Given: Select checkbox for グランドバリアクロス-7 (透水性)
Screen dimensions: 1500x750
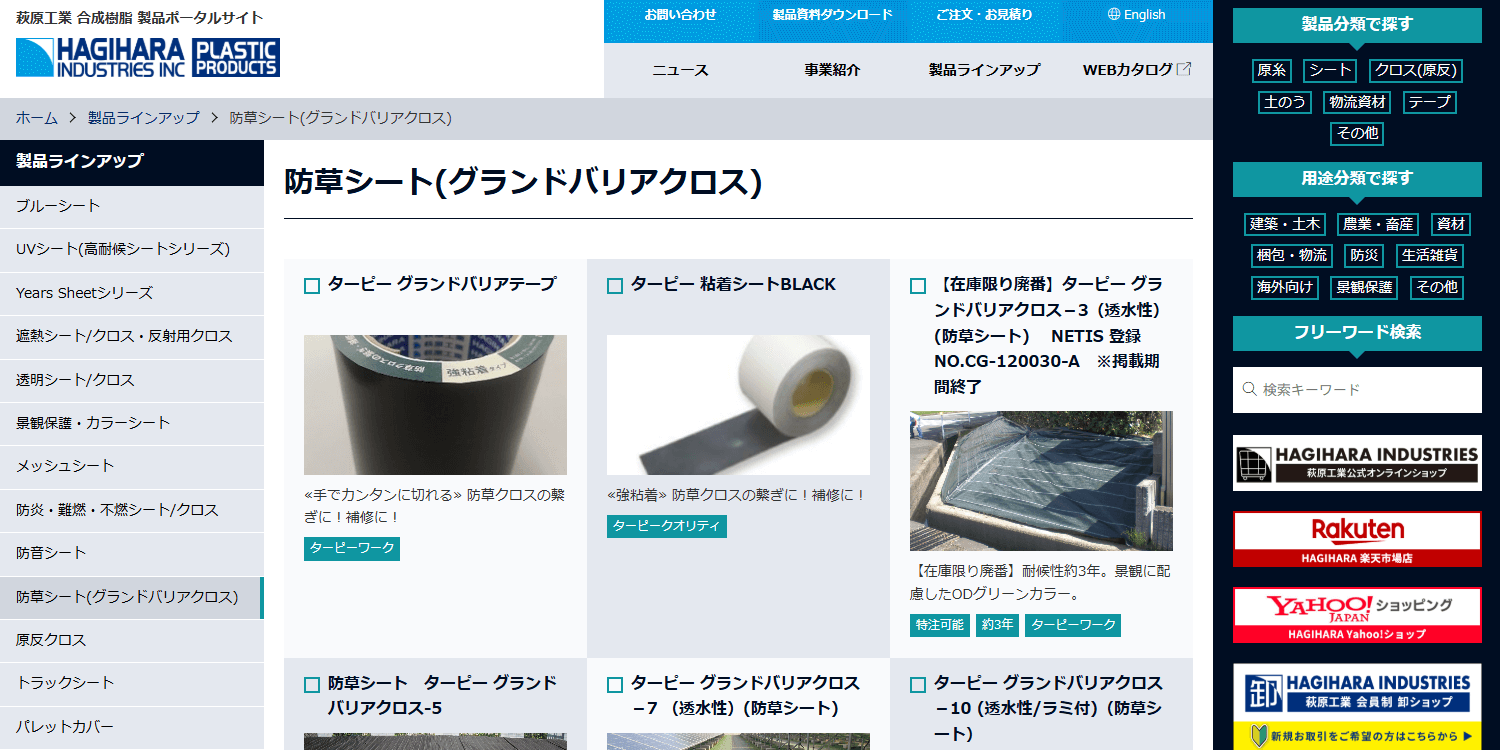Looking at the screenshot, I should click(x=615, y=685).
